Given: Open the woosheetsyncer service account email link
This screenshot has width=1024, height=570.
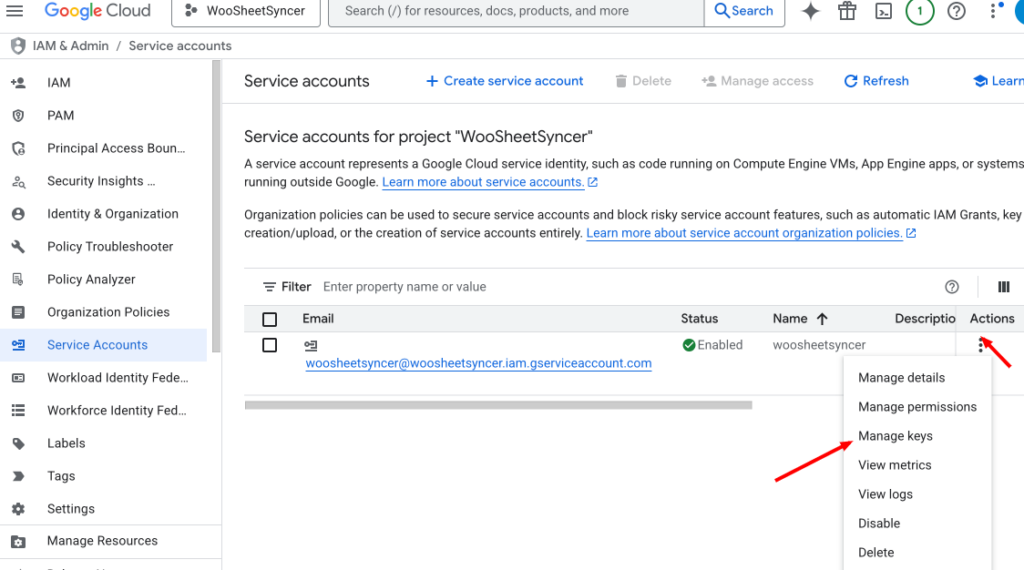Looking at the screenshot, I should point(478,364).
